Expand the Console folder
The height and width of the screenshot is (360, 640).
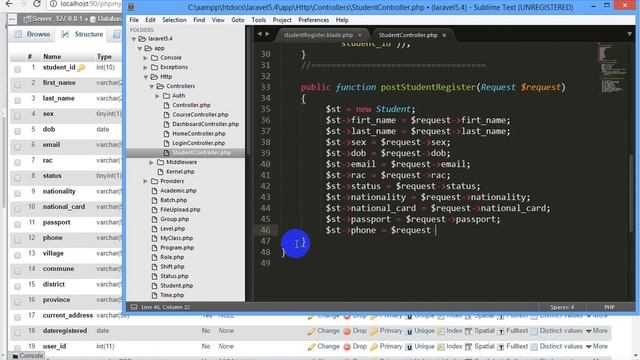pyautogui.click(x=146, y=58)
